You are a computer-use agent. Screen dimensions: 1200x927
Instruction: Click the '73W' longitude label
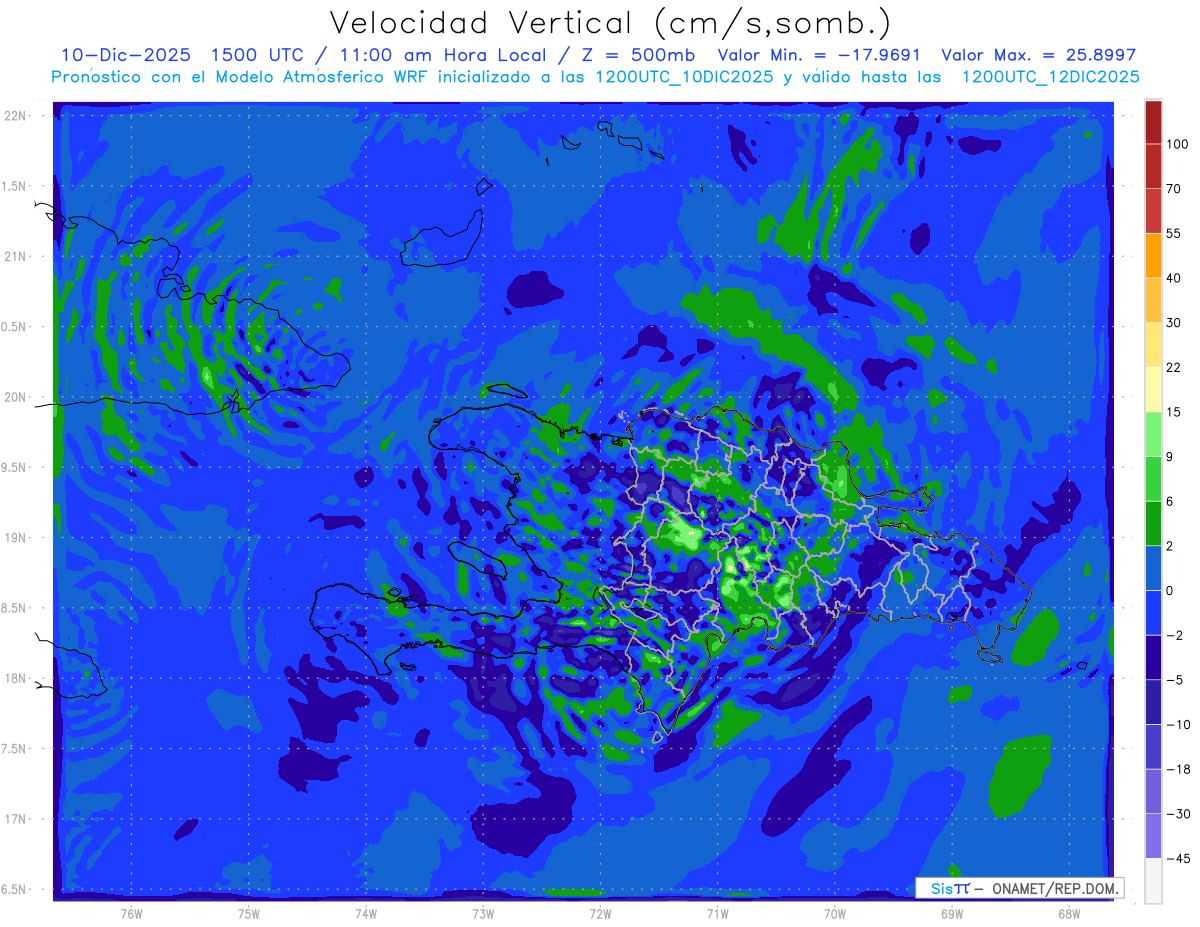483,914
